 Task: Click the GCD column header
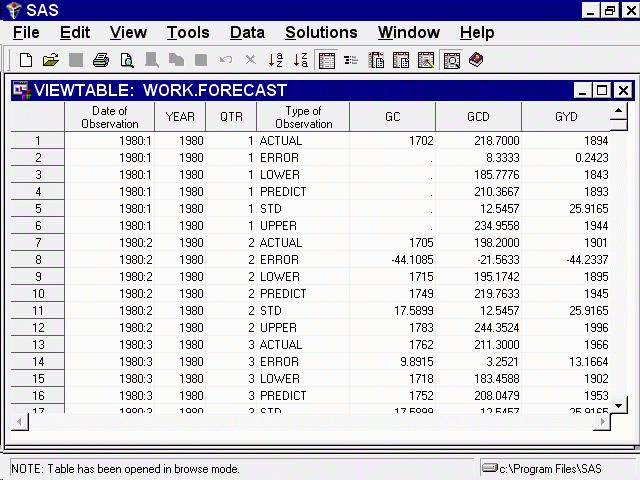[x=478, y=117]
